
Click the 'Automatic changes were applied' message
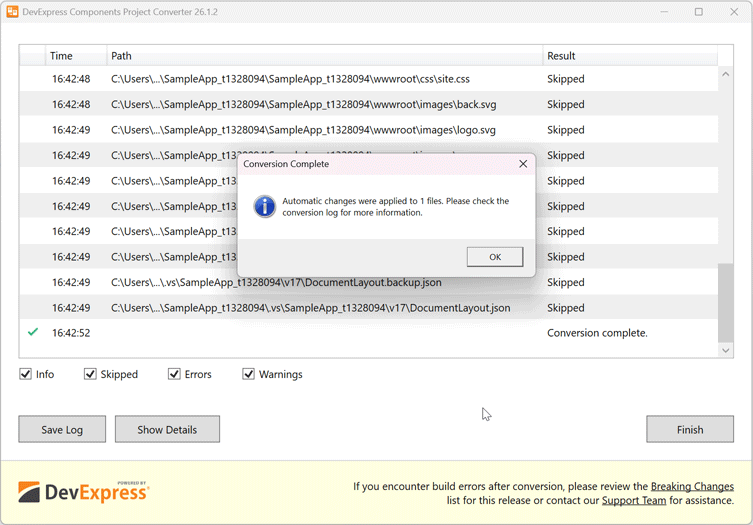(x=395, y=207)
